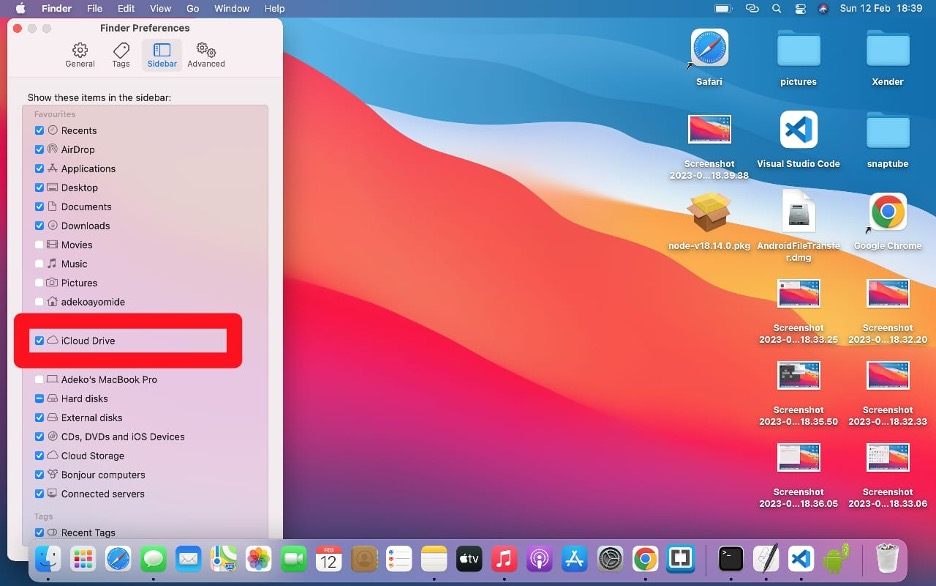Launch Safari from the Dock

pos(118,559)
